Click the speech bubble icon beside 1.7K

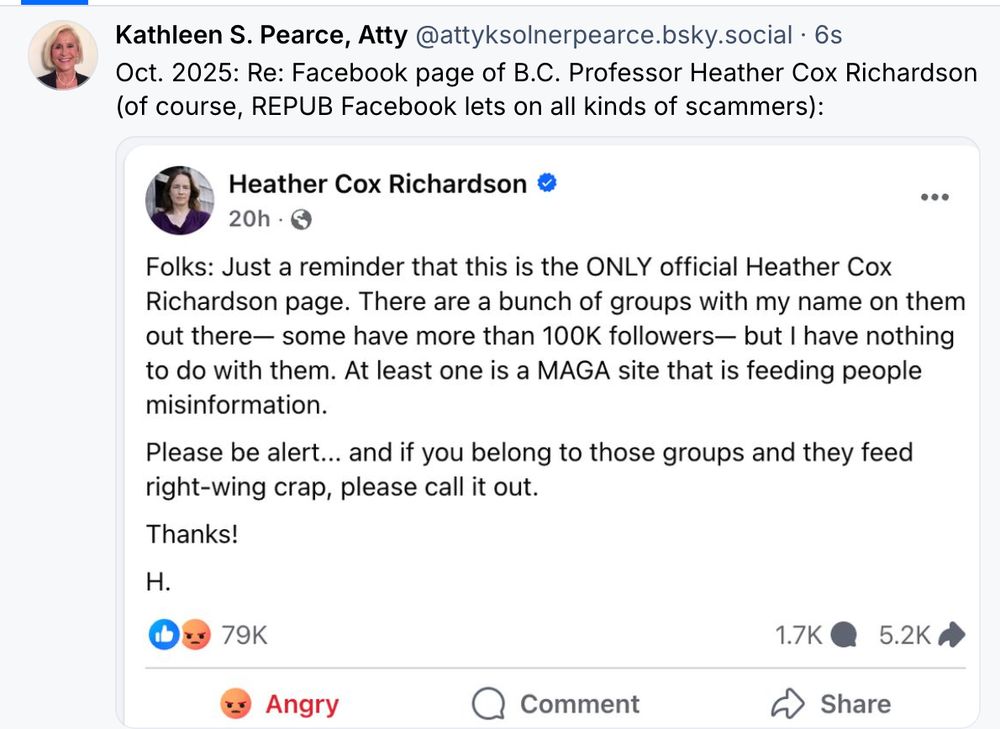844,634
